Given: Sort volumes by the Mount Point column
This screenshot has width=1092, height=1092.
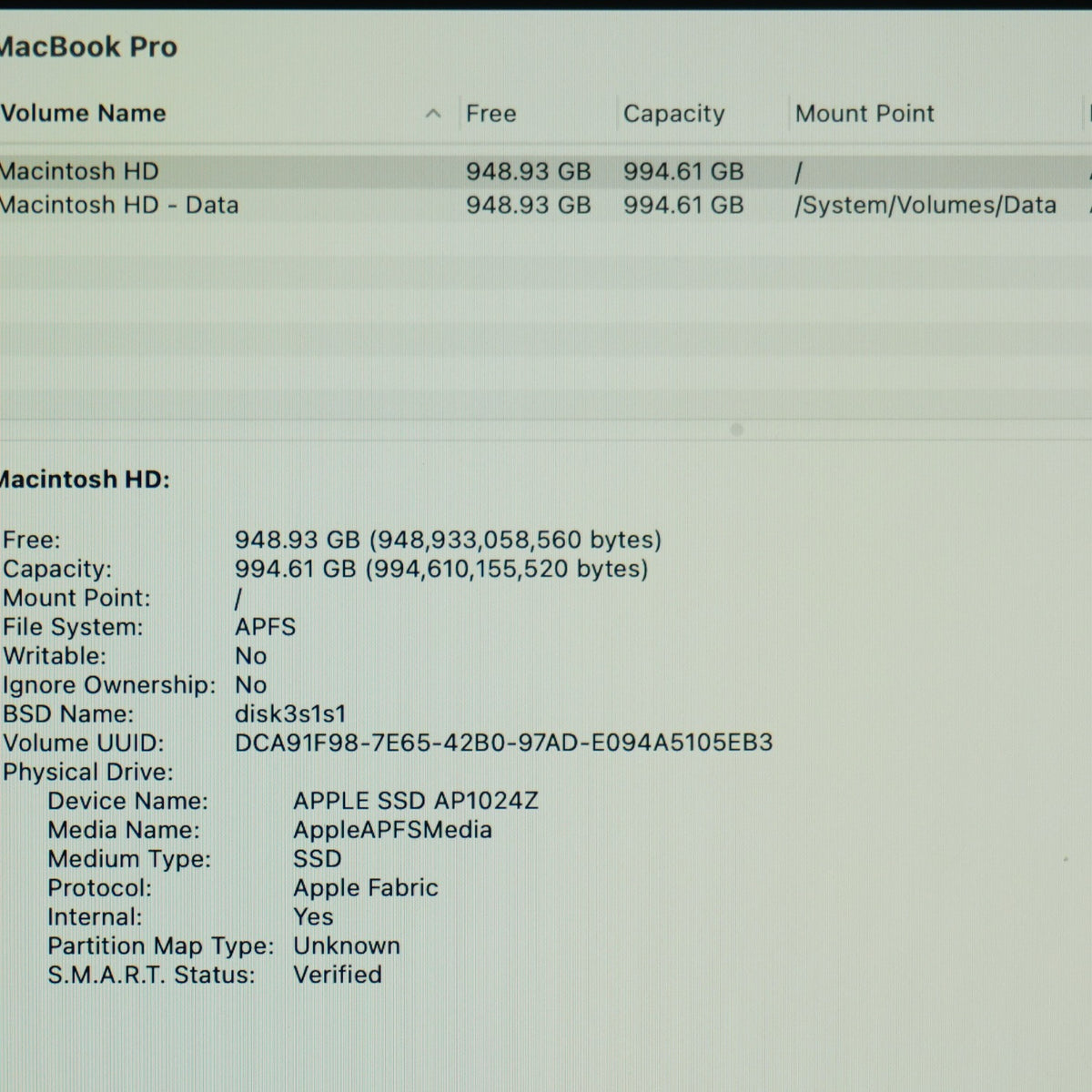Looking at the screenshot, I should tap(864, 114).
